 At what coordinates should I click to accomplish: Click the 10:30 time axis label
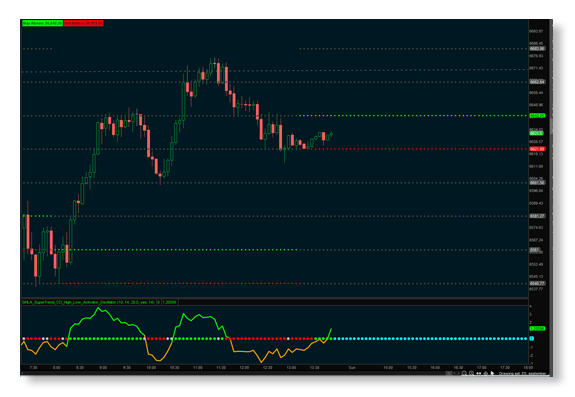click(174, 367)
